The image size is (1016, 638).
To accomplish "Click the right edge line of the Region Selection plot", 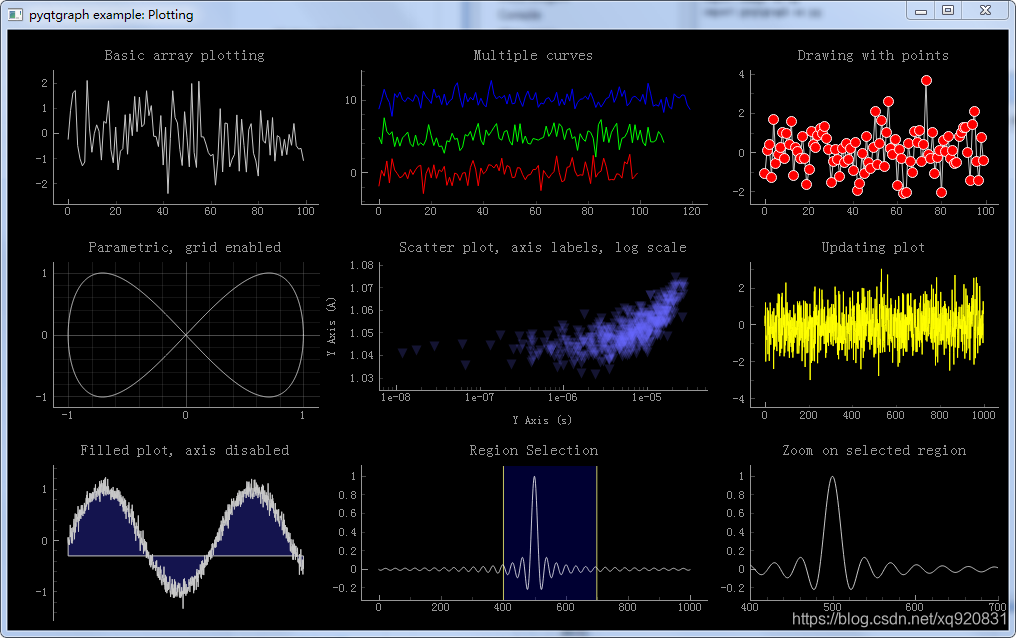I will [596, 532].
